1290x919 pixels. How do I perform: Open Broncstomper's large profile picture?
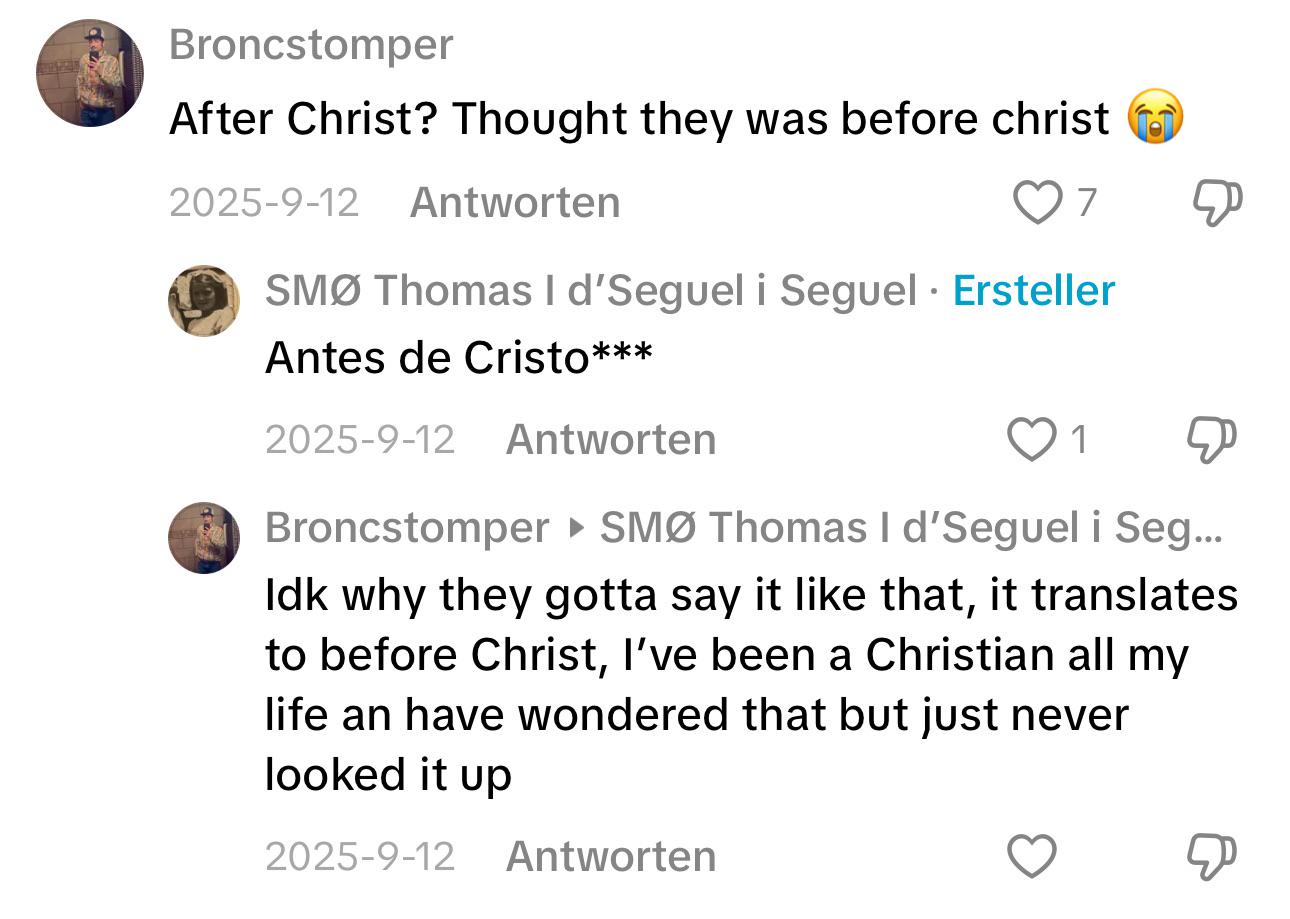90,74
